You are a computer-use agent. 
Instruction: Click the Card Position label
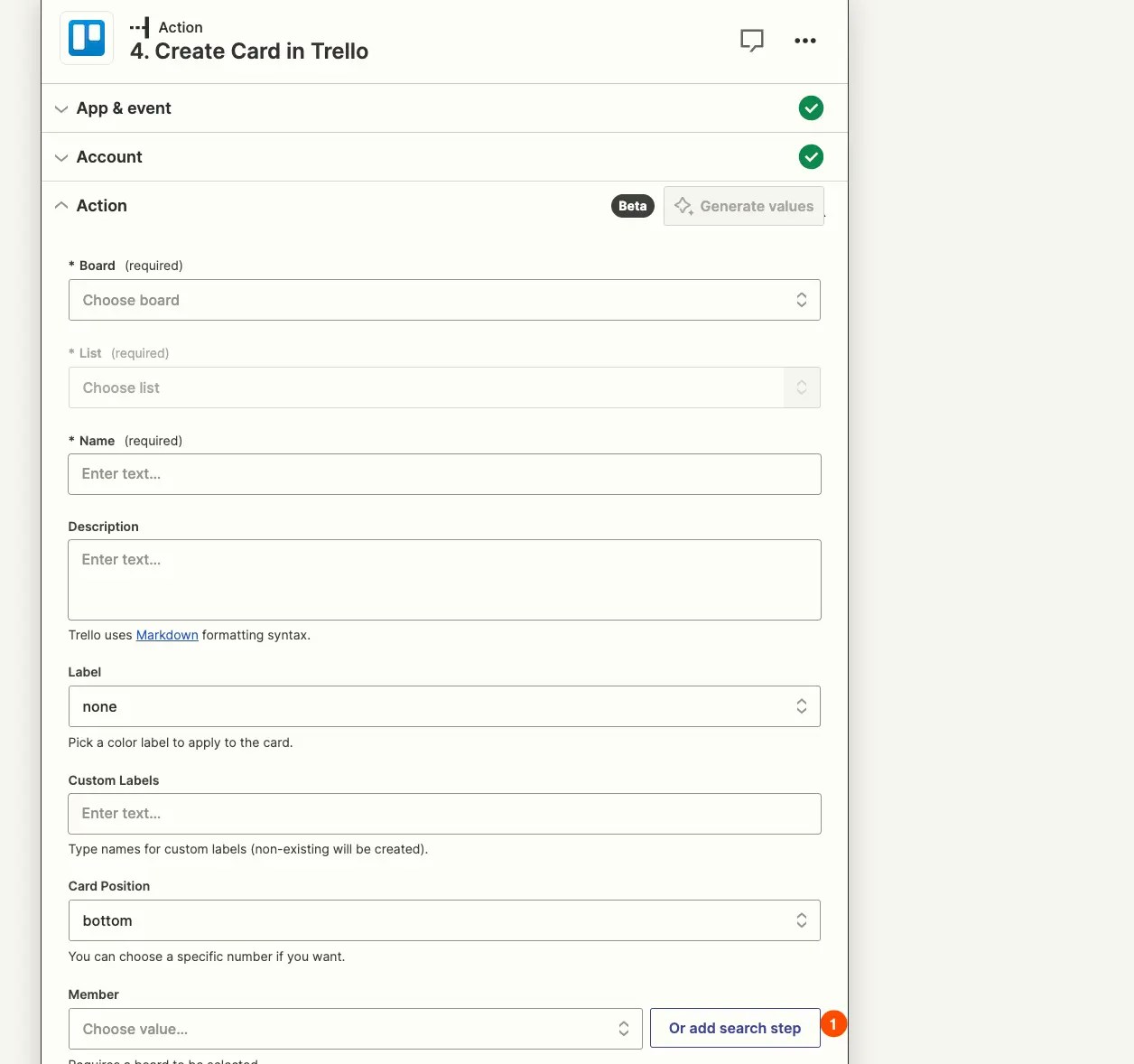[109, 886]
